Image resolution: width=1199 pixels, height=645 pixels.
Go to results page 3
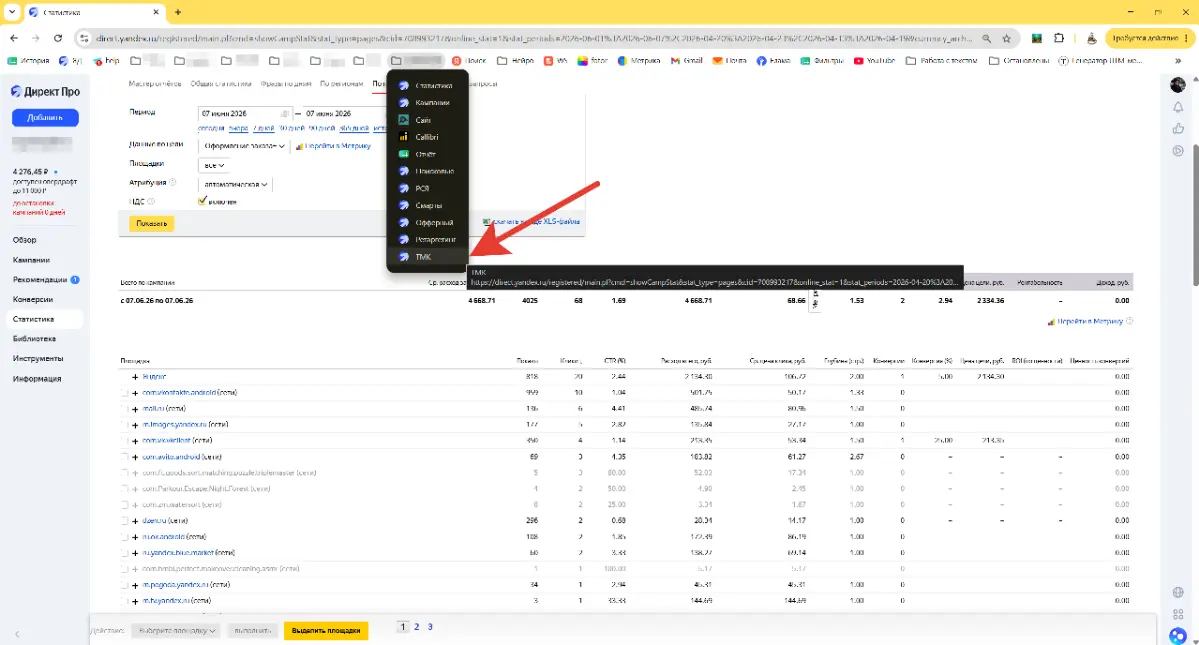[x=430, y=627]
